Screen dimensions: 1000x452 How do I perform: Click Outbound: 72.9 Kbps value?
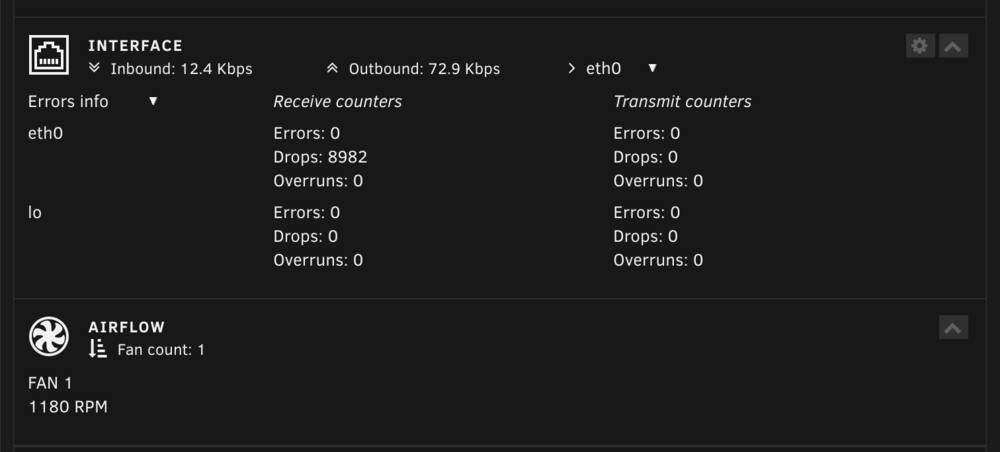point(424,69)
